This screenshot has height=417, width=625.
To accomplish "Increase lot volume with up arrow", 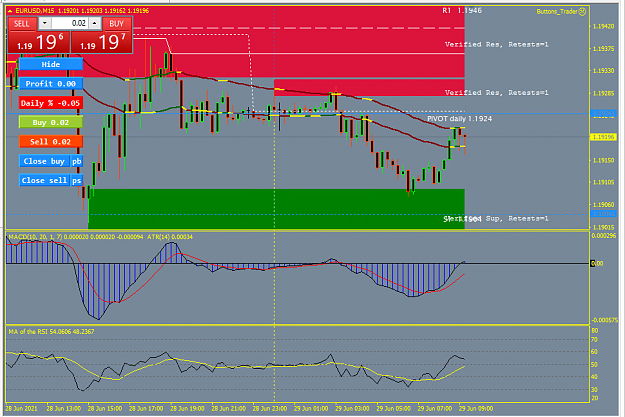I will [94, 24].
